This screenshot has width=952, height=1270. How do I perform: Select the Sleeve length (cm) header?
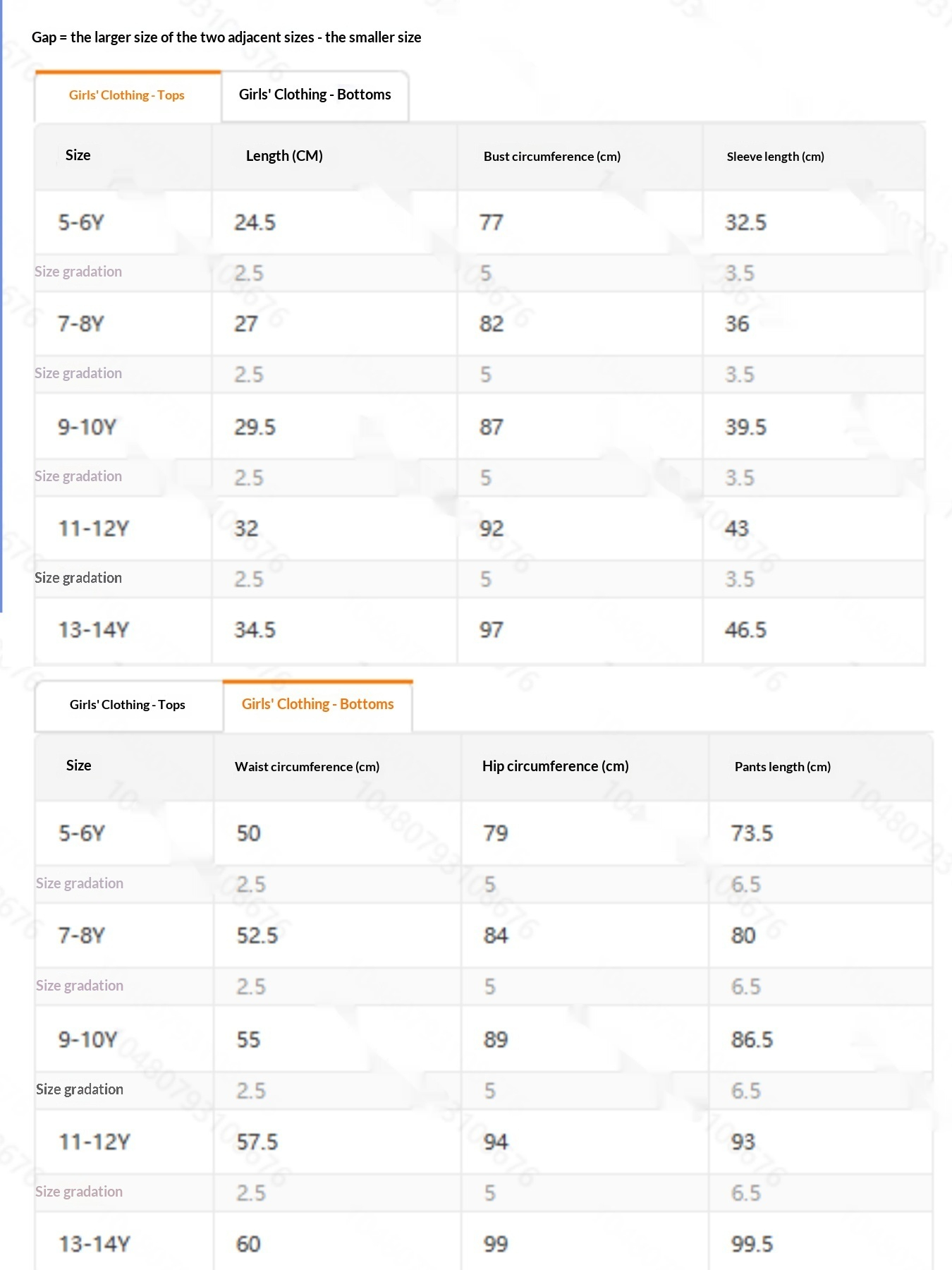pos(775,157)
